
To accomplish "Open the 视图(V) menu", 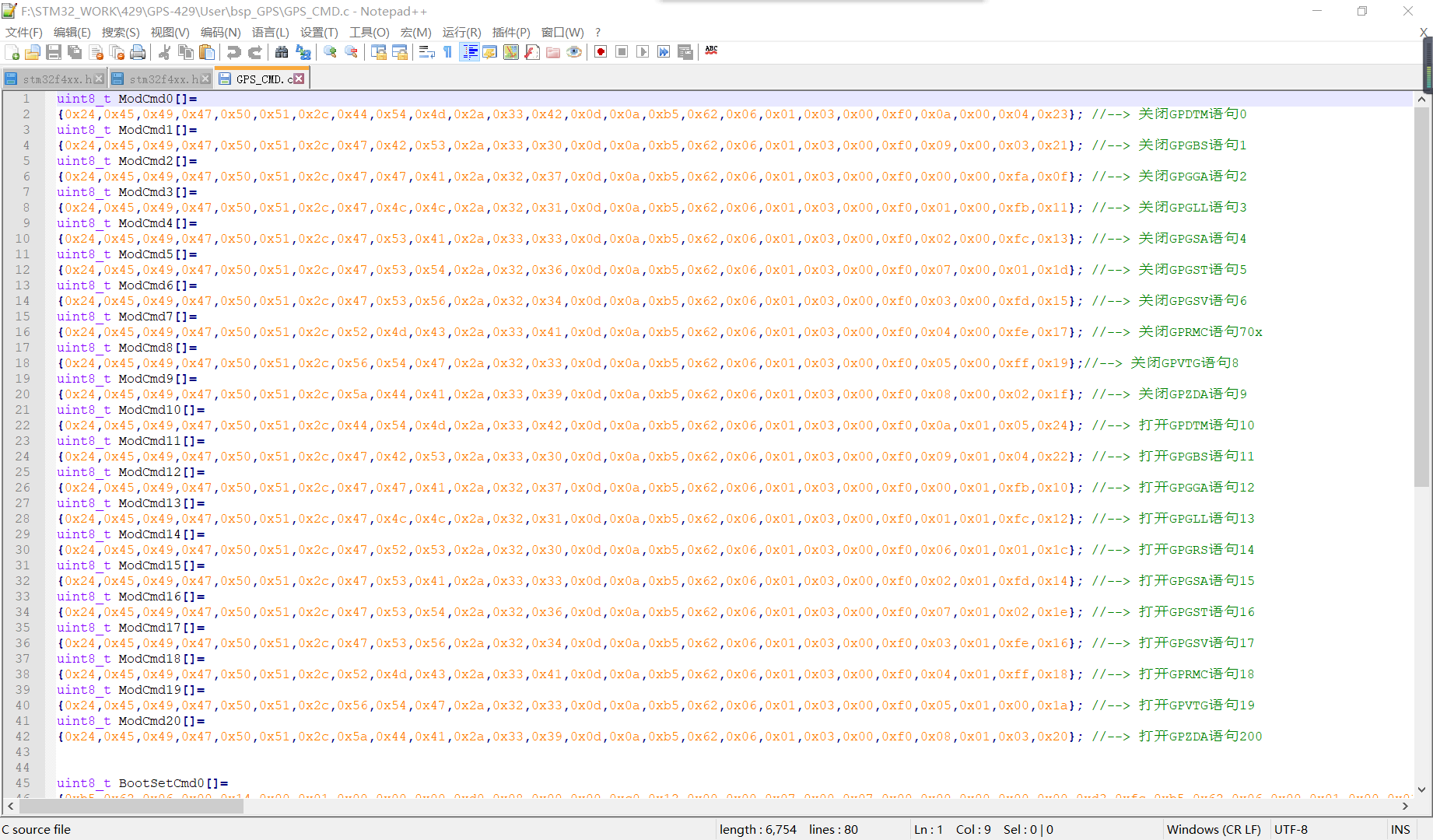I will point(170,32).
